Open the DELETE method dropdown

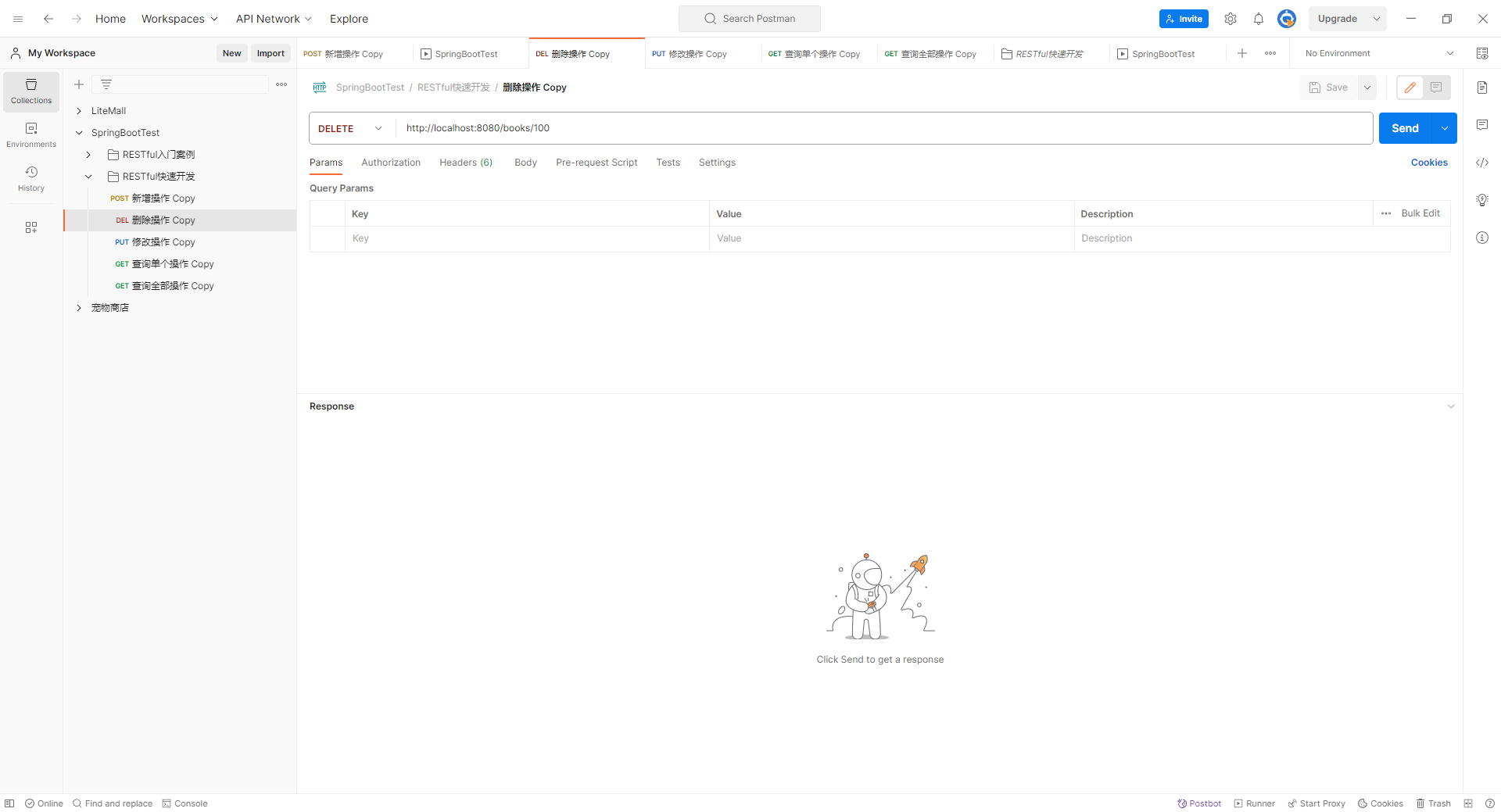[x=351, y=128]
